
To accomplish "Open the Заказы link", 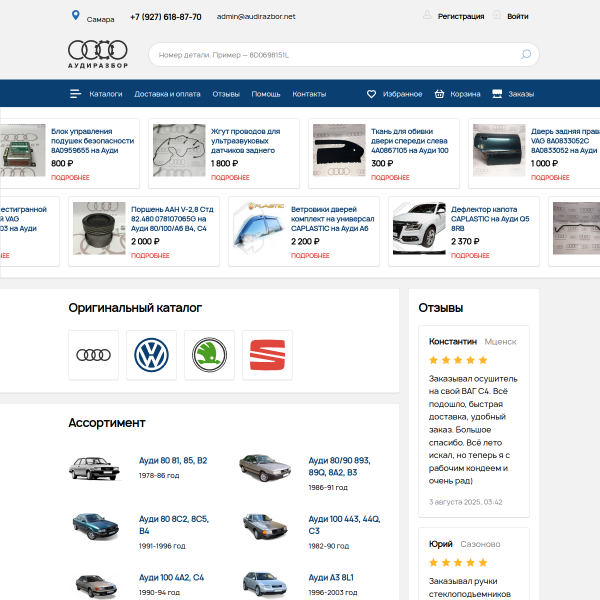I will [521, 94].
